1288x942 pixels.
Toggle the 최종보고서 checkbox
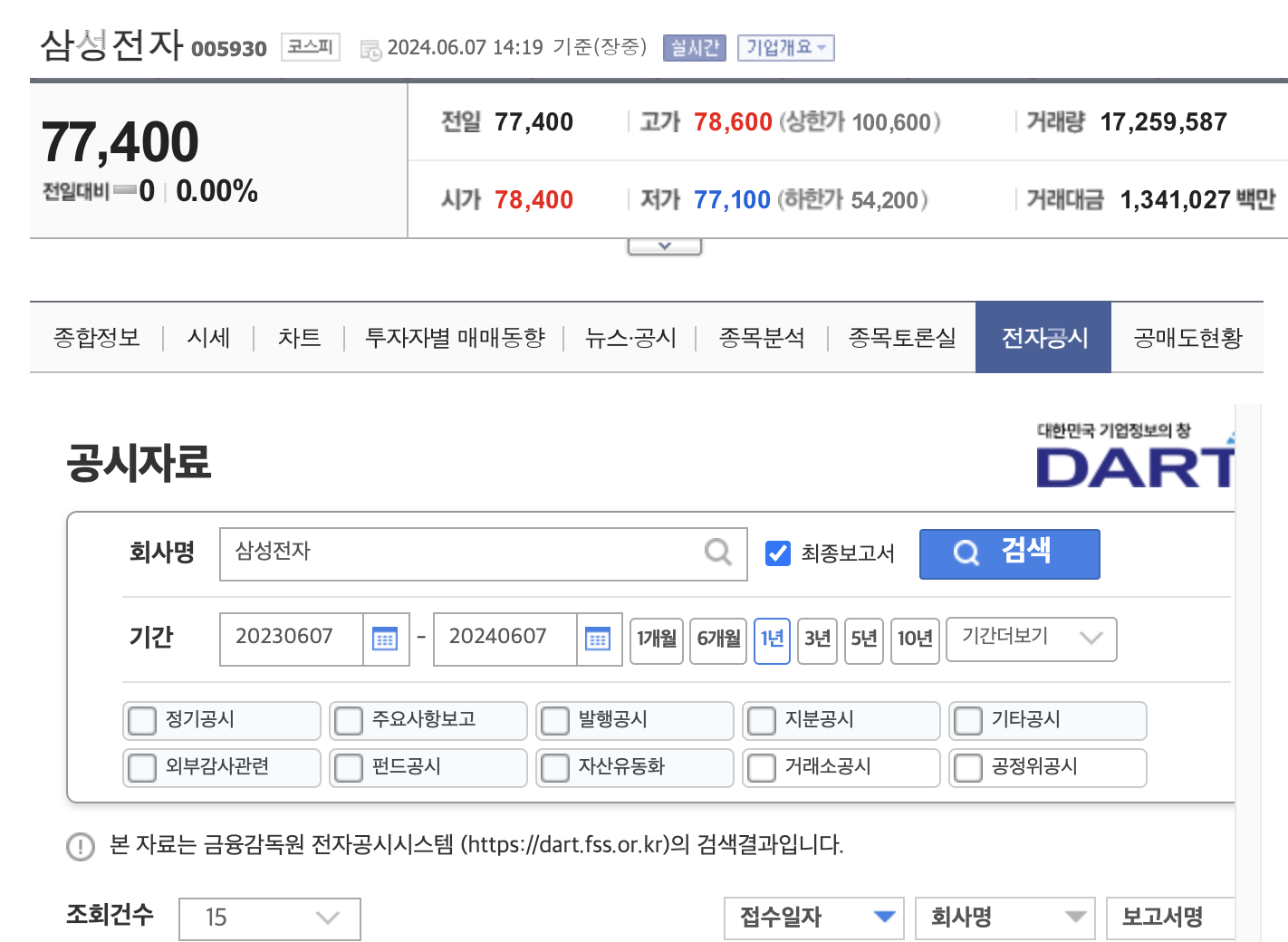(x=777, y=553)
